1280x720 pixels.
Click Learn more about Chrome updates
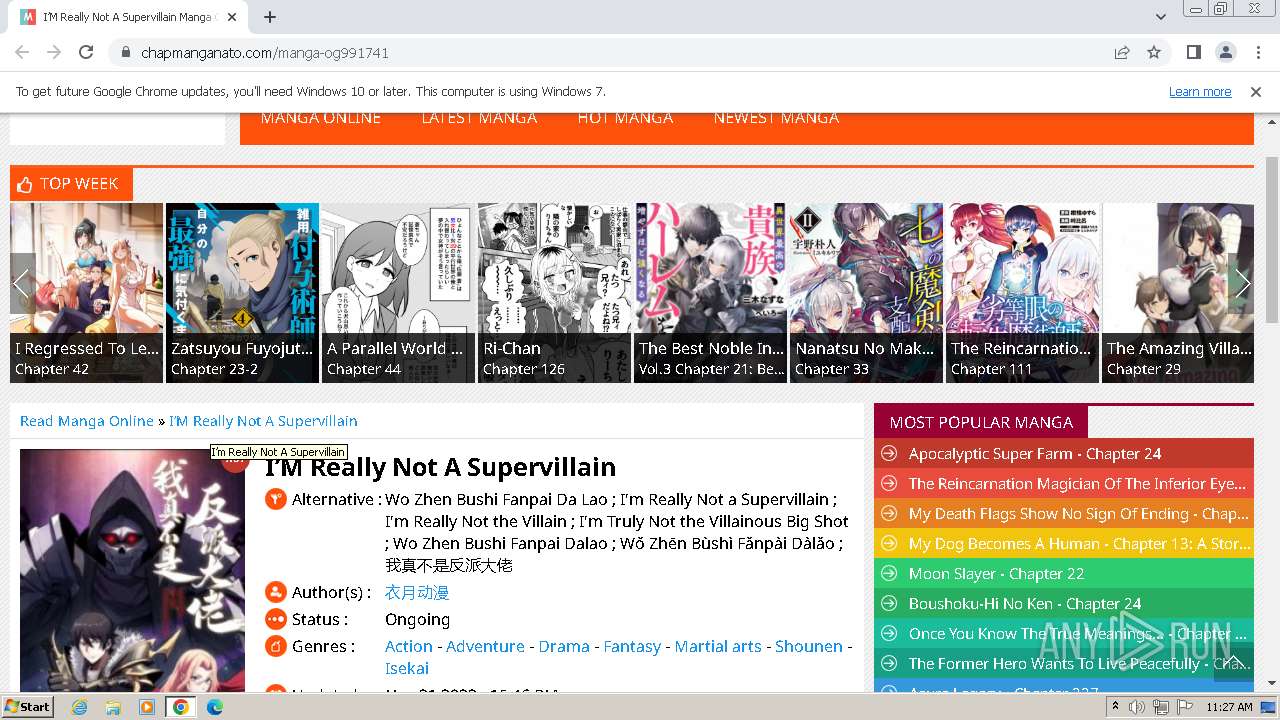[x=1200, y=91]
